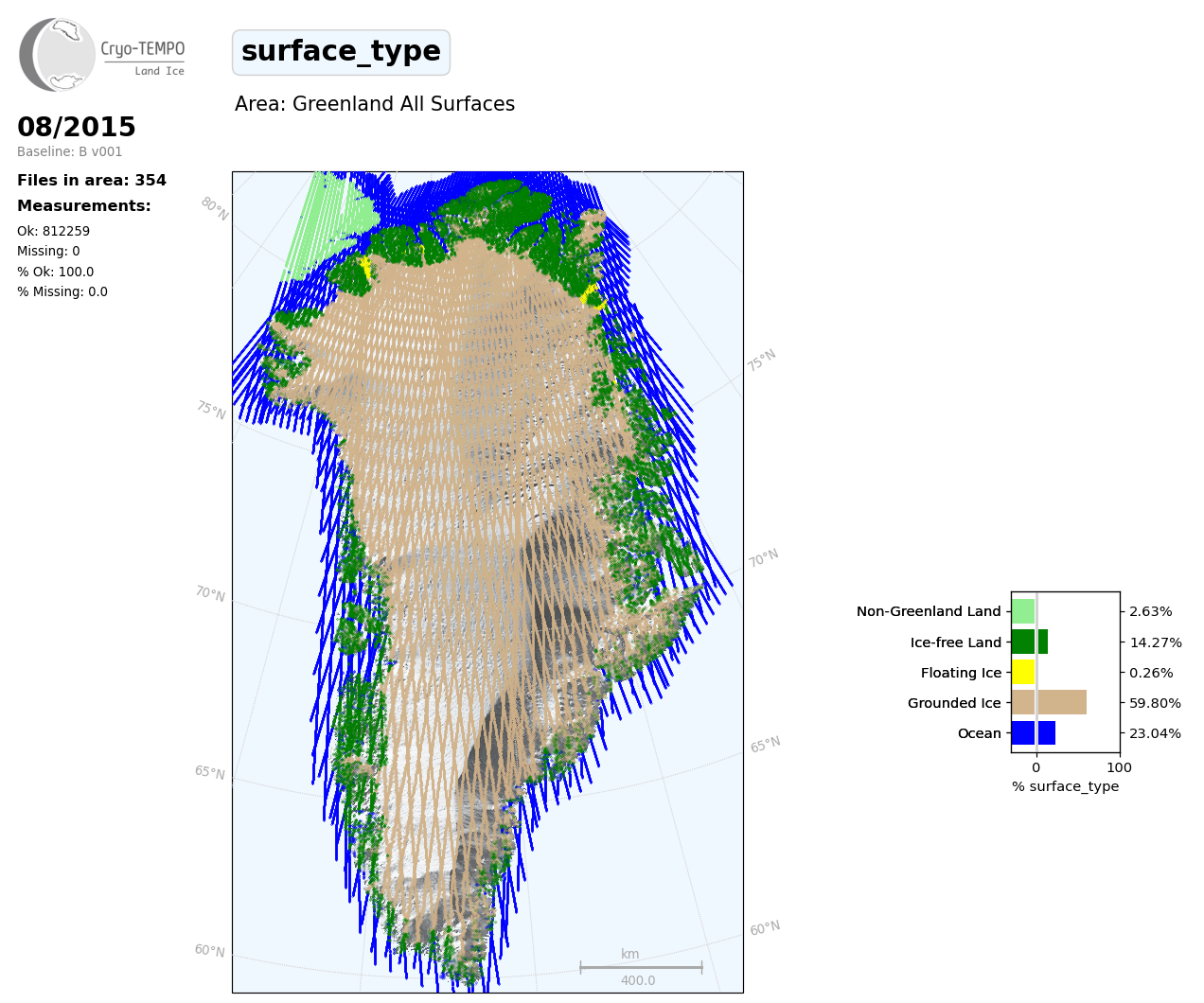Click the 23.04% Ocean percentage label
Image resolution: width=1204 pixels, height=1003 pixels.
[1155, 733]
